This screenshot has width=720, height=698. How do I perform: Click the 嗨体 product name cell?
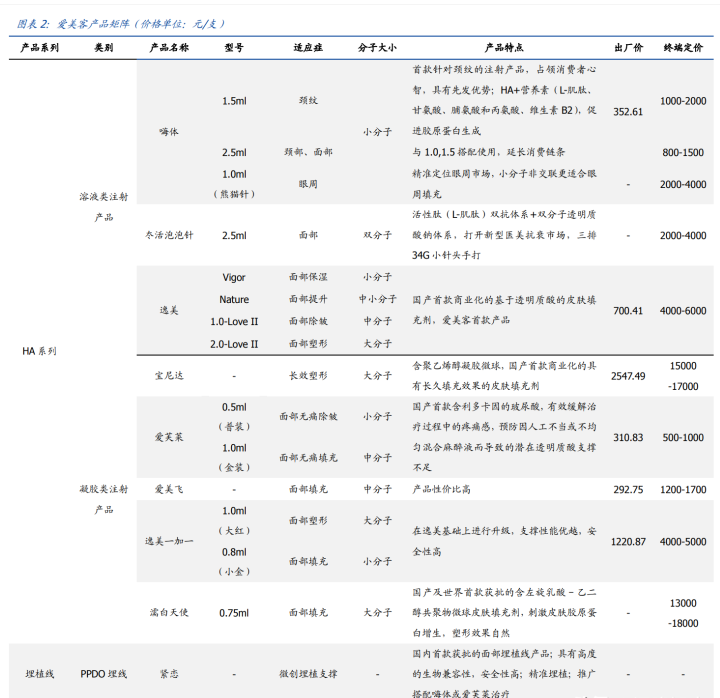tap(169, 132)
